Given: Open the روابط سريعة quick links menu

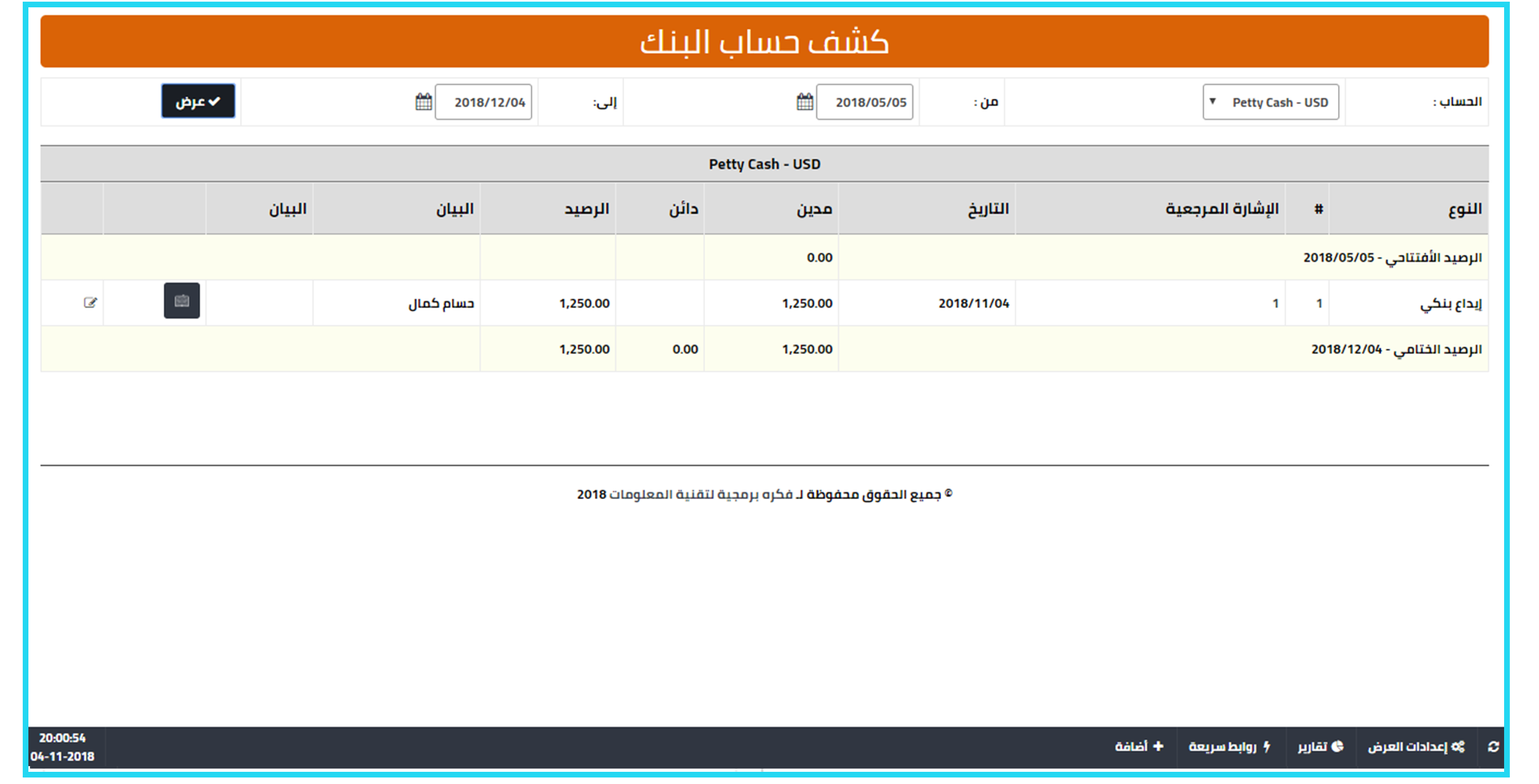Looking at the screenshot, I should [x=1229, y=747].
